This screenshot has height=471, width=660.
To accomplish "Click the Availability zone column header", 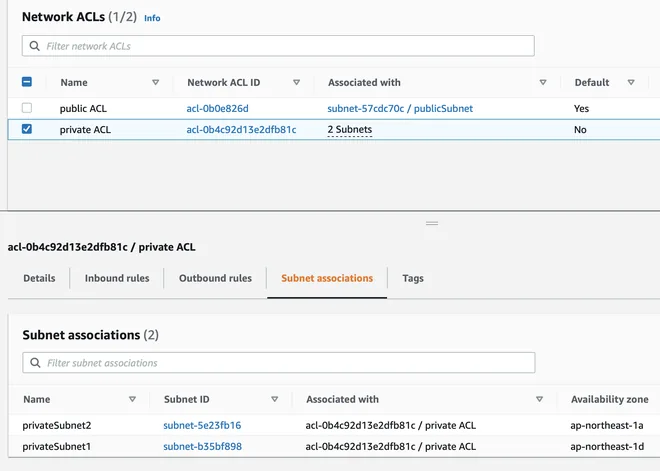I will click(x=609, y=399).
